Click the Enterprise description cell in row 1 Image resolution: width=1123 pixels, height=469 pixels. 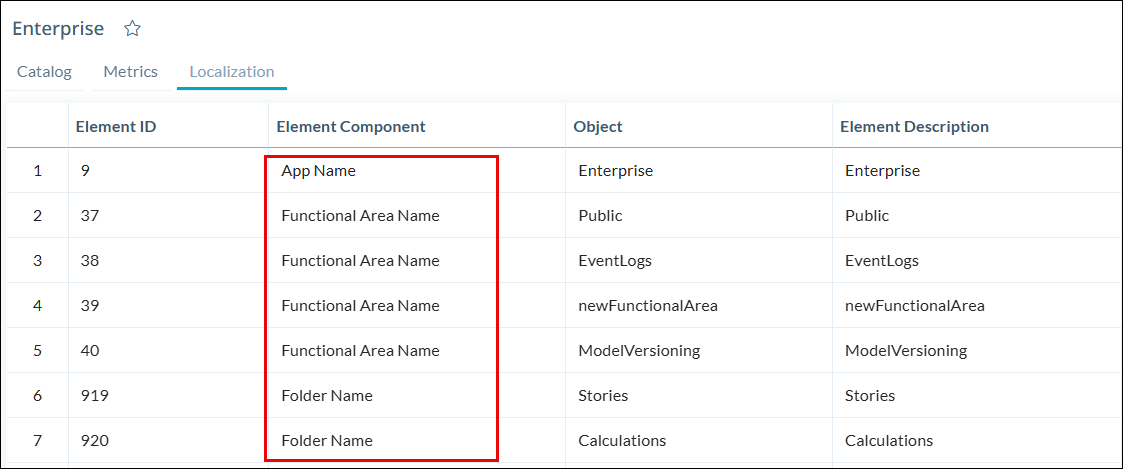click(882, 171)
